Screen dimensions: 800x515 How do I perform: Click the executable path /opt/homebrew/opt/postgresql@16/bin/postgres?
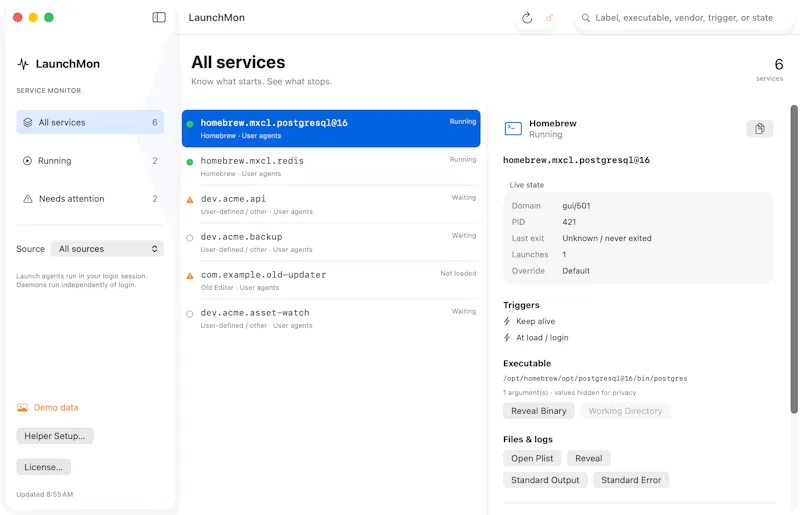point(595,379)
